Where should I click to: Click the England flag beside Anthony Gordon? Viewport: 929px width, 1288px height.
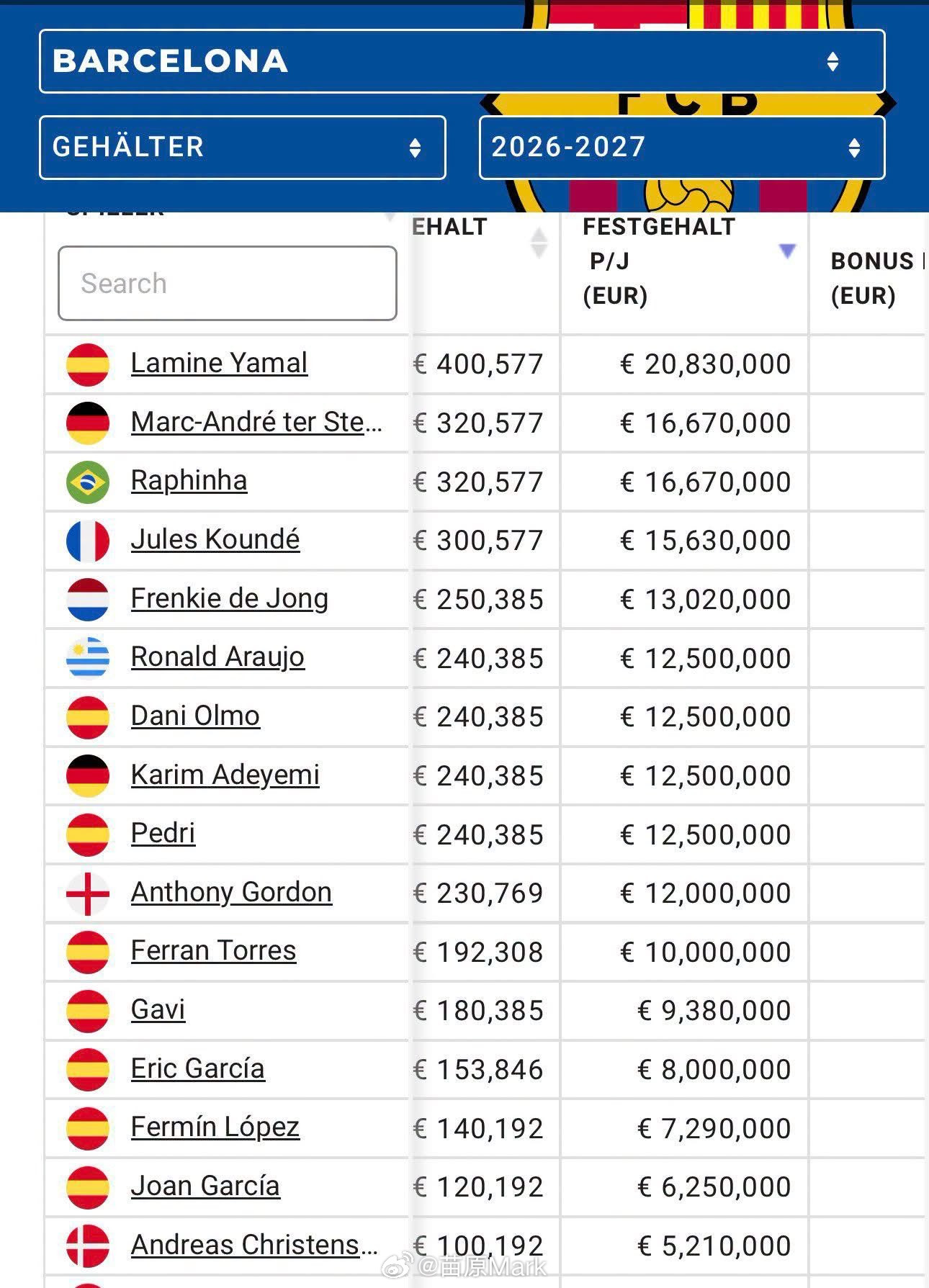click(x=88, y=893)
